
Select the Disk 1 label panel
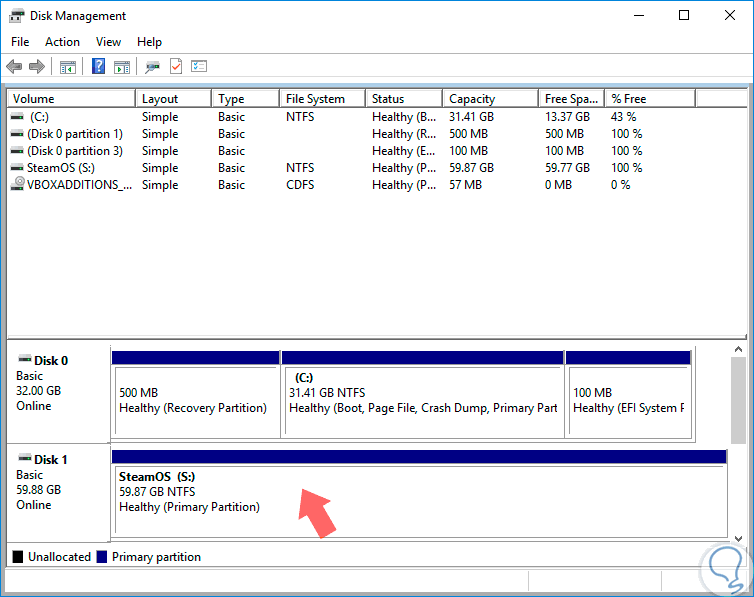tap(59, 493)
